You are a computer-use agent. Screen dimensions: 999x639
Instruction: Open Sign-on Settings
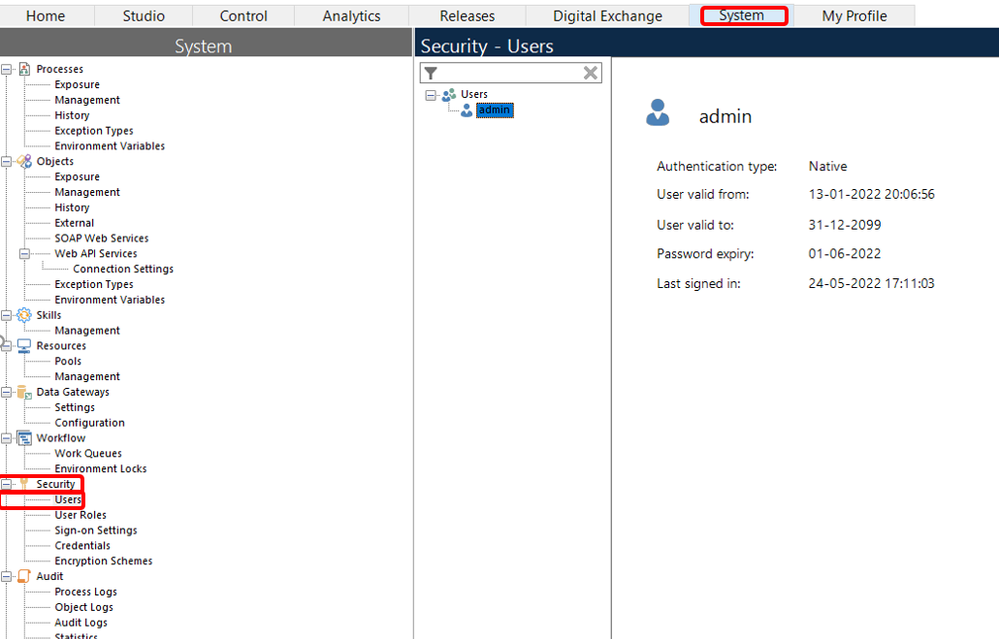96,530
